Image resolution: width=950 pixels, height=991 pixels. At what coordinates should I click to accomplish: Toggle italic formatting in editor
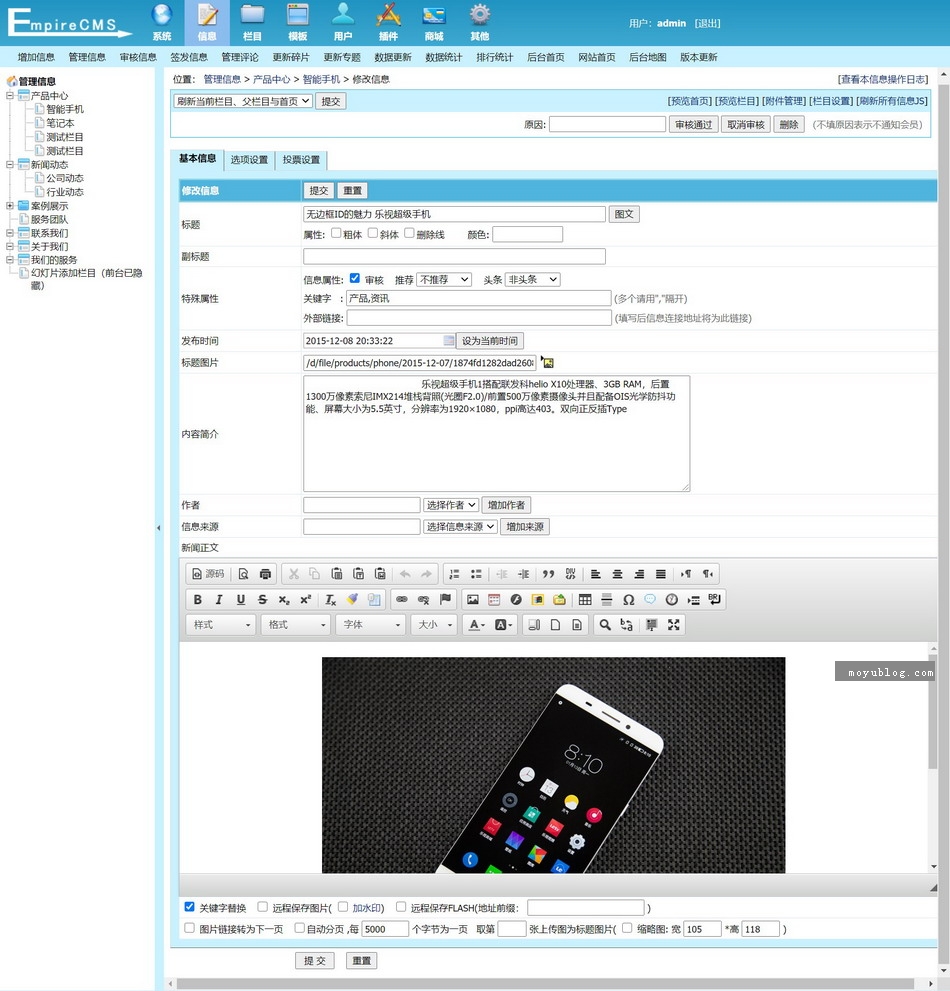(x=219, y=599)
